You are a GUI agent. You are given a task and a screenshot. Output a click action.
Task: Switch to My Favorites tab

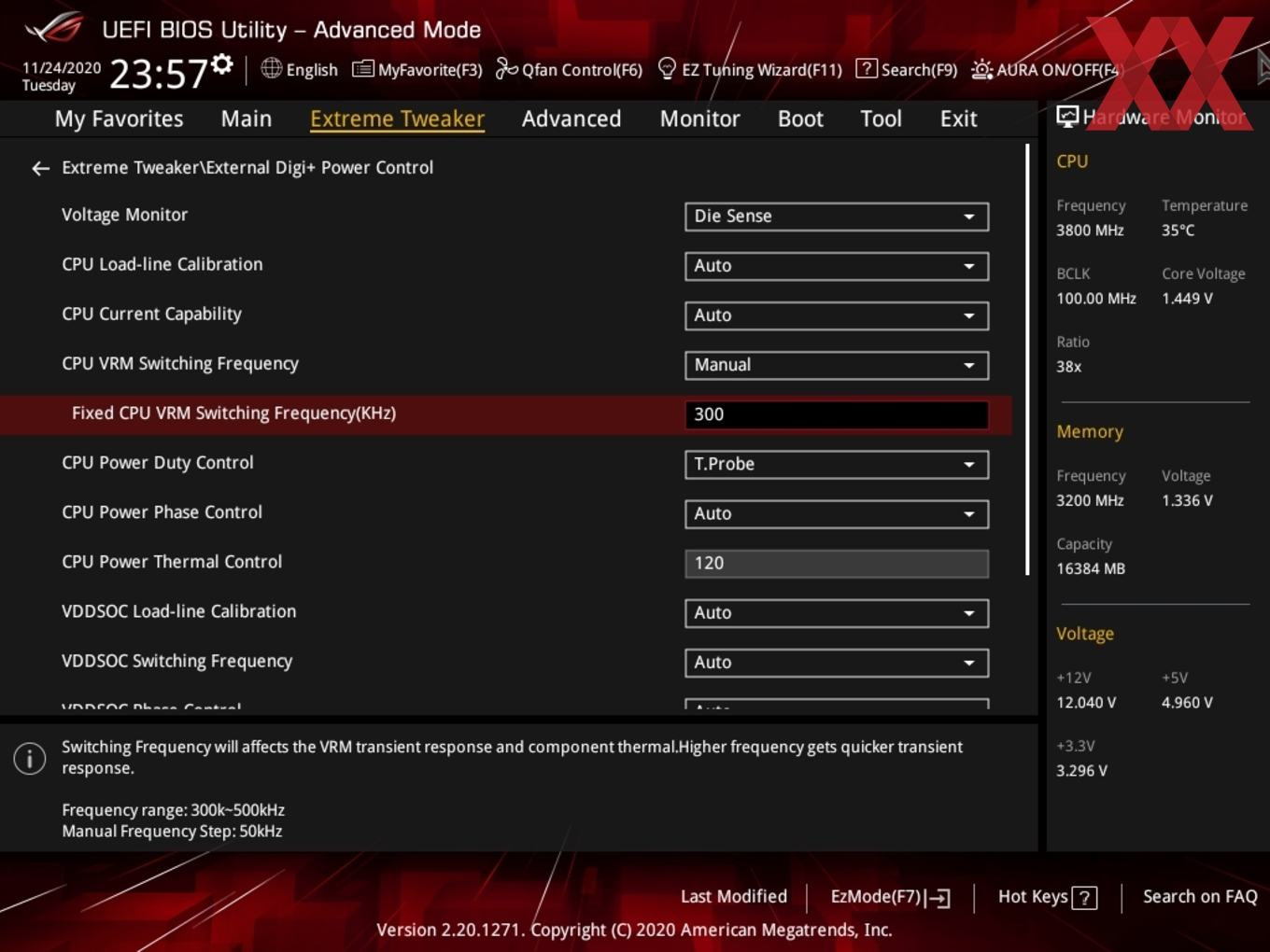(119, 119)
